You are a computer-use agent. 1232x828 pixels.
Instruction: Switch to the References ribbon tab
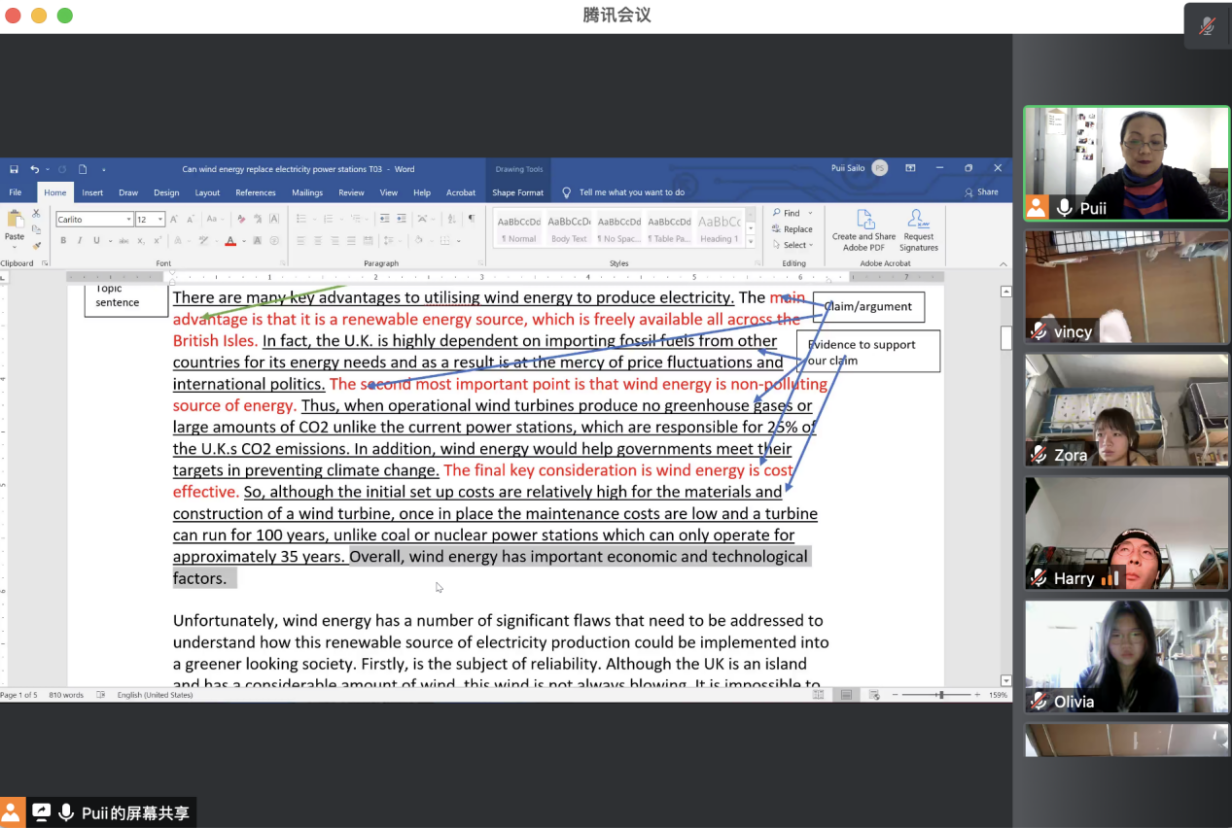pyautogui.click(x=255, y=193)
